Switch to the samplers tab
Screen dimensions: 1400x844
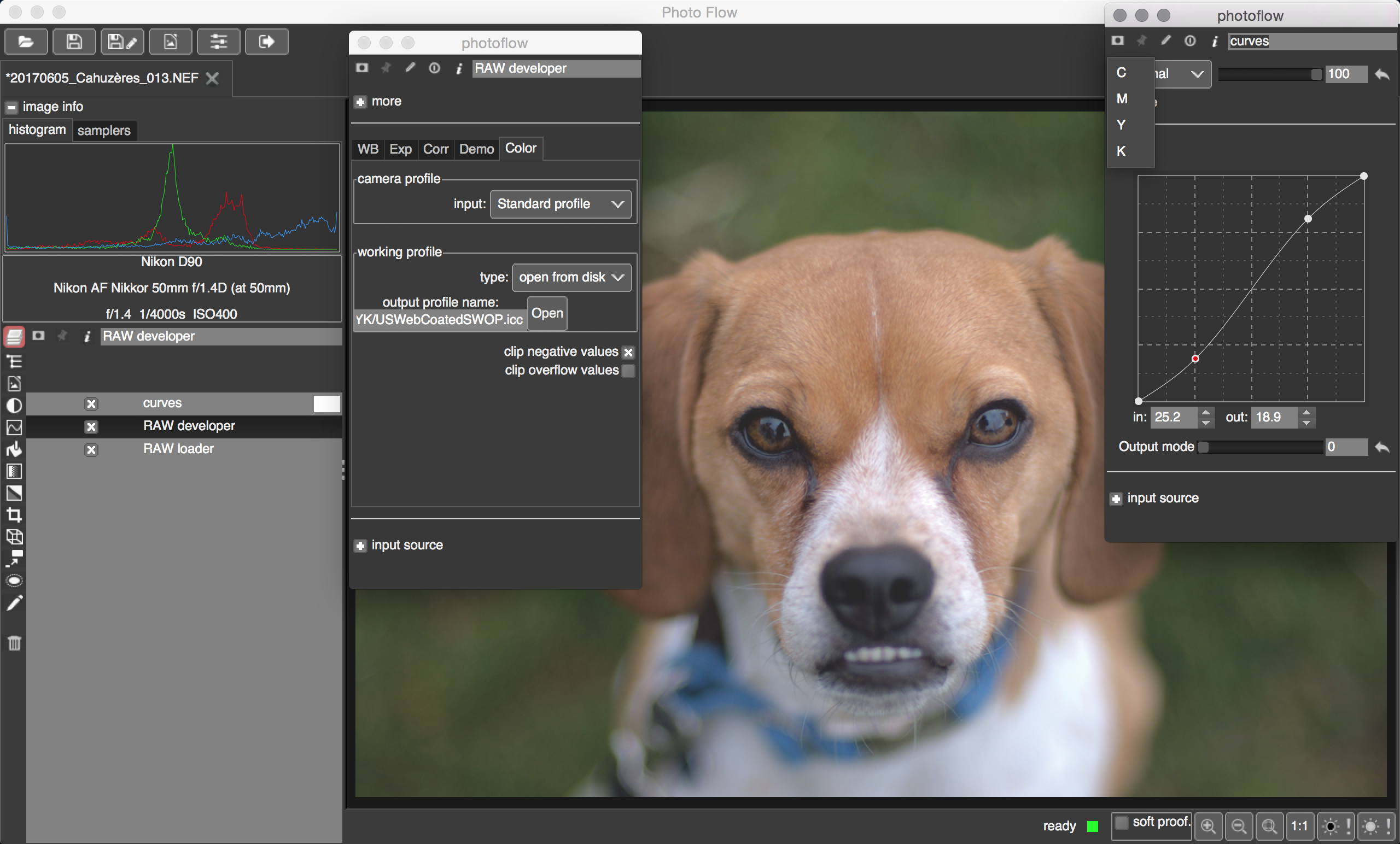[104, 131]
